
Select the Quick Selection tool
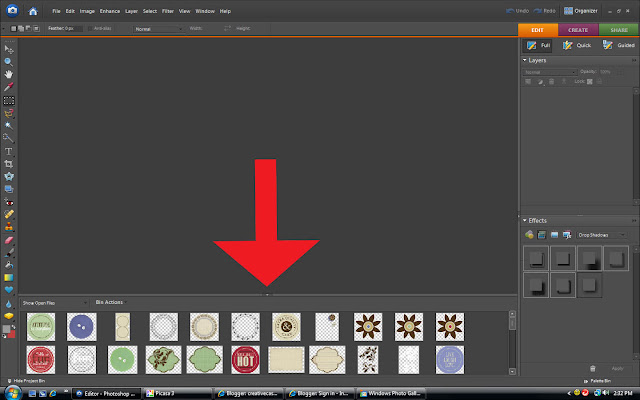(9, 138)
